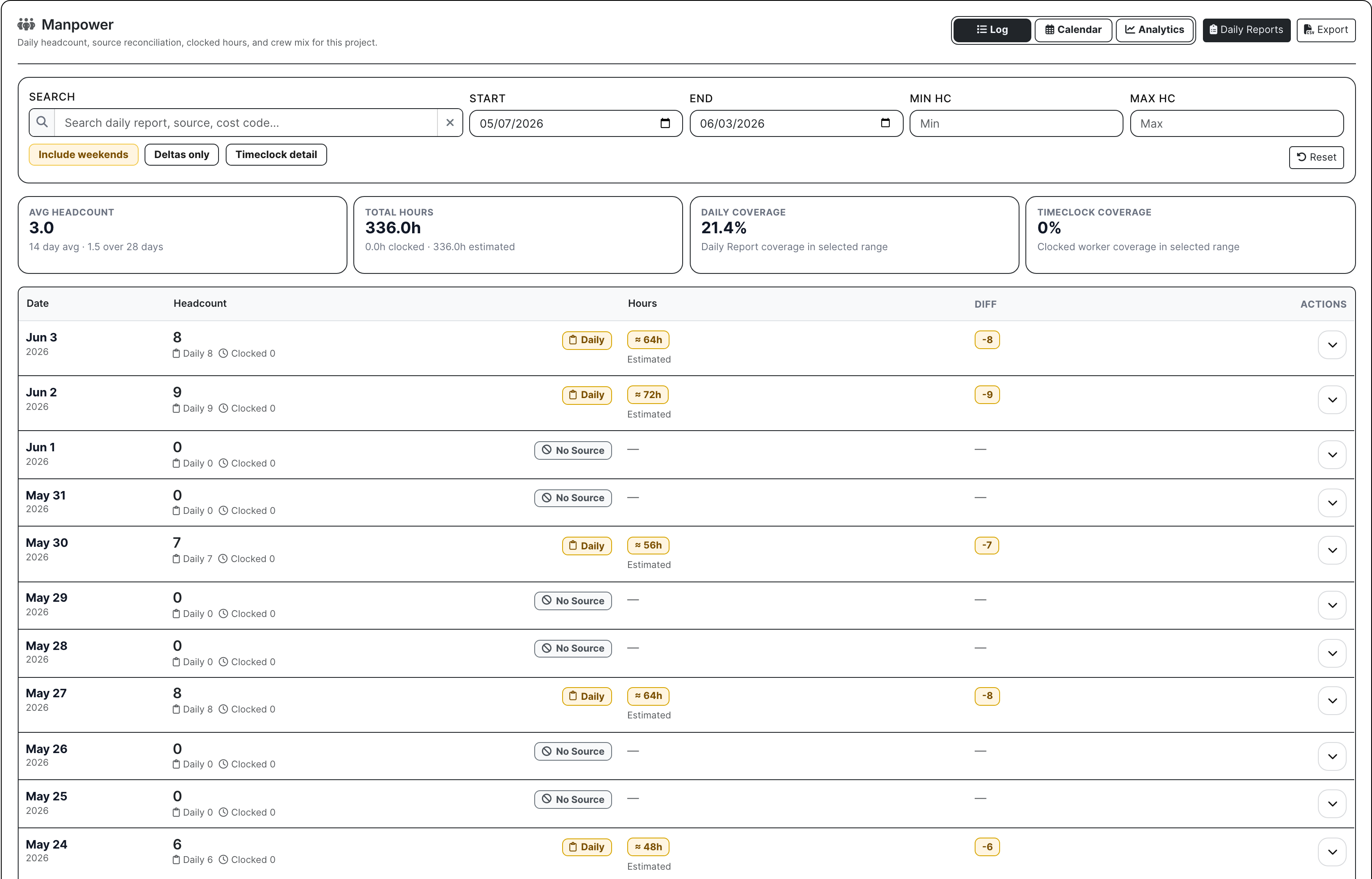Turn on Timeclock detail filter
The image size is (1372, 879).
click(x=276, y=155)
